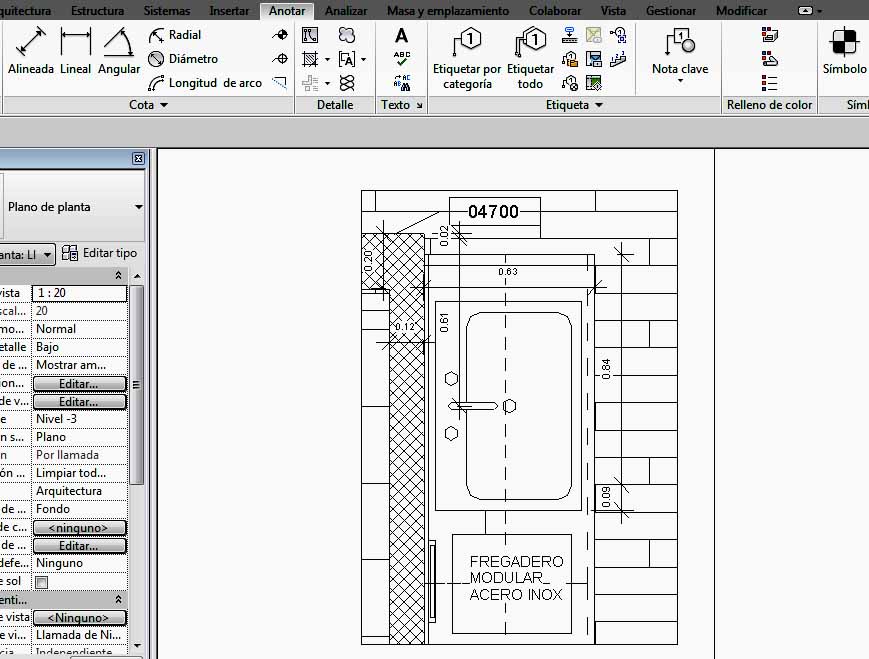Click the Editar tipo button
Viewport: 869px width, 659px height.
99,254
